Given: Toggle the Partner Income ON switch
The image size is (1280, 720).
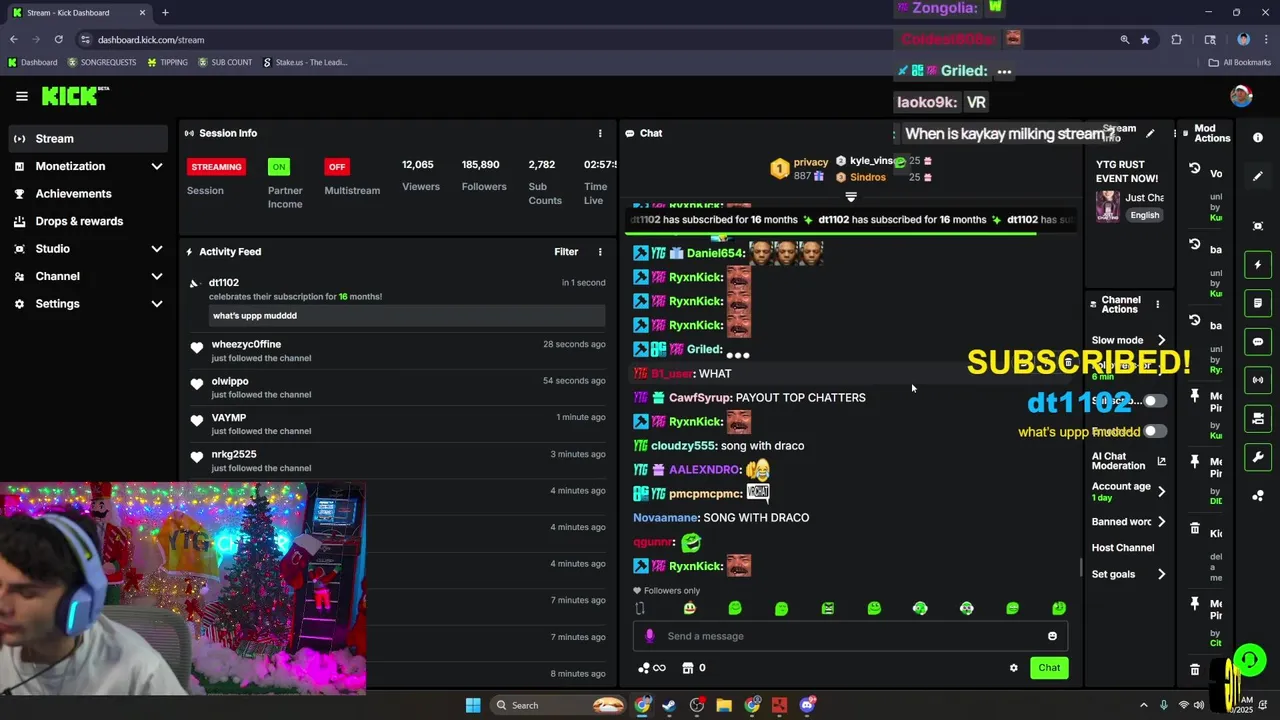Looking at the screenshot, I should 279,167.
